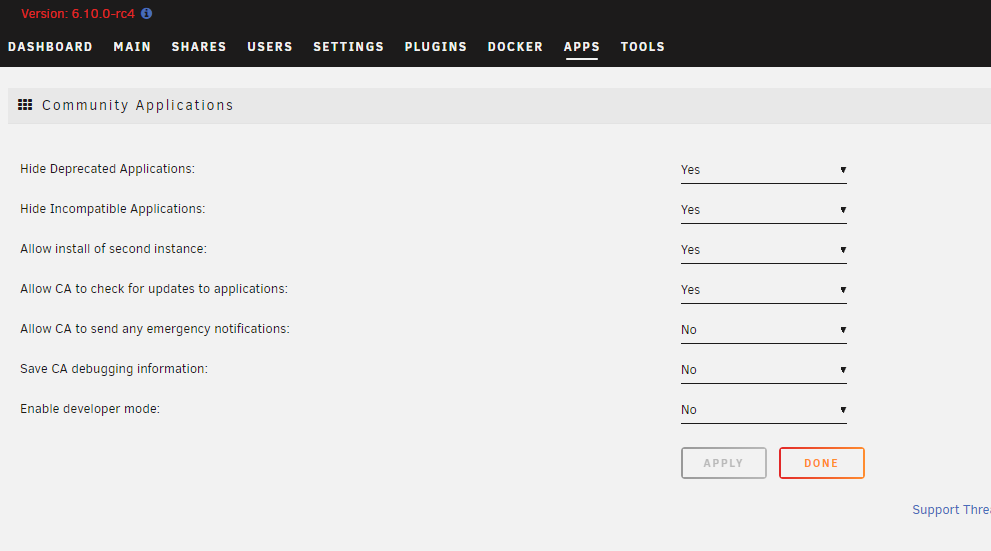Go to the Main tab

click(x=132, y=47)
